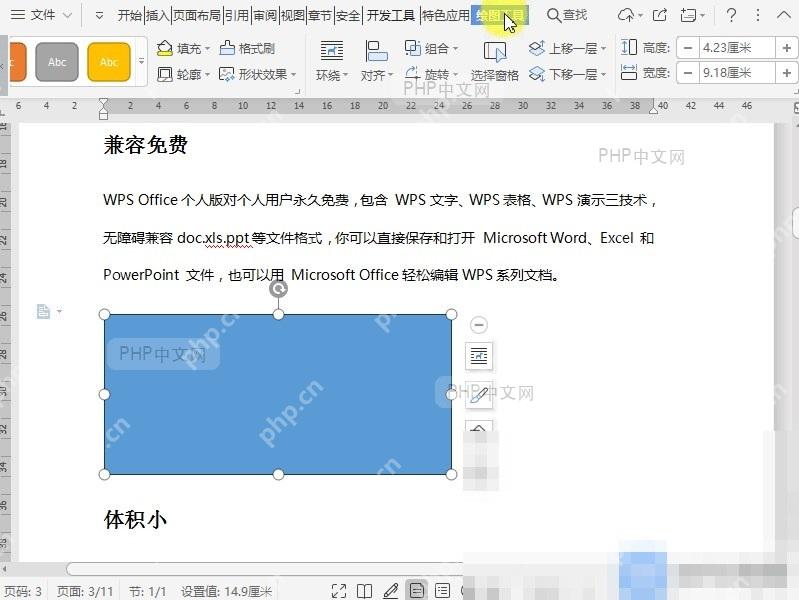The width and height of the screenshot is (799, 600).
Task: Open the 对齐 align menu
Action: 377,61
